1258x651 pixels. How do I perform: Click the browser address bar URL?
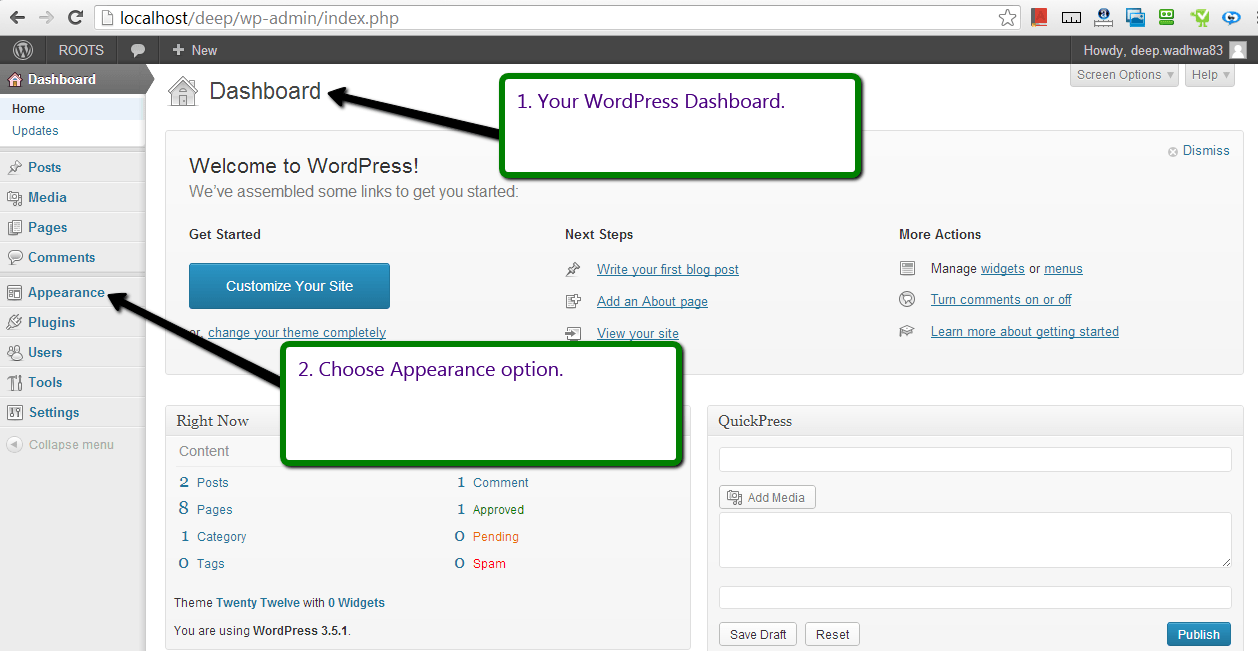coord(259,18)
